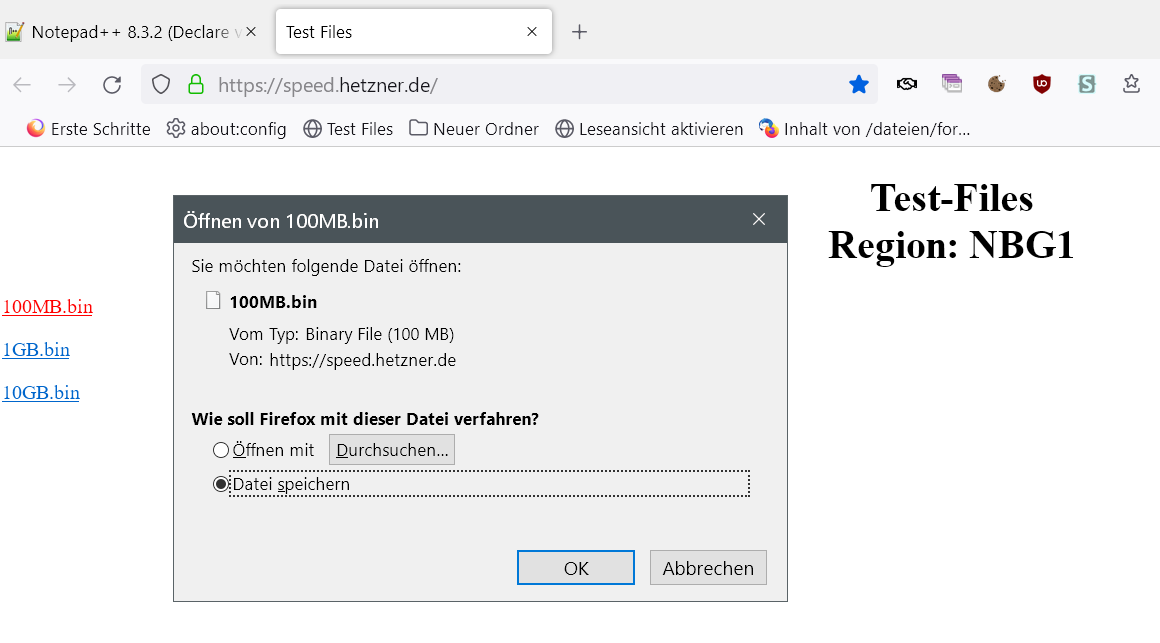Click the Durchsuchen... button
This screenshot has width=1160, height=643.
[392, 450]
